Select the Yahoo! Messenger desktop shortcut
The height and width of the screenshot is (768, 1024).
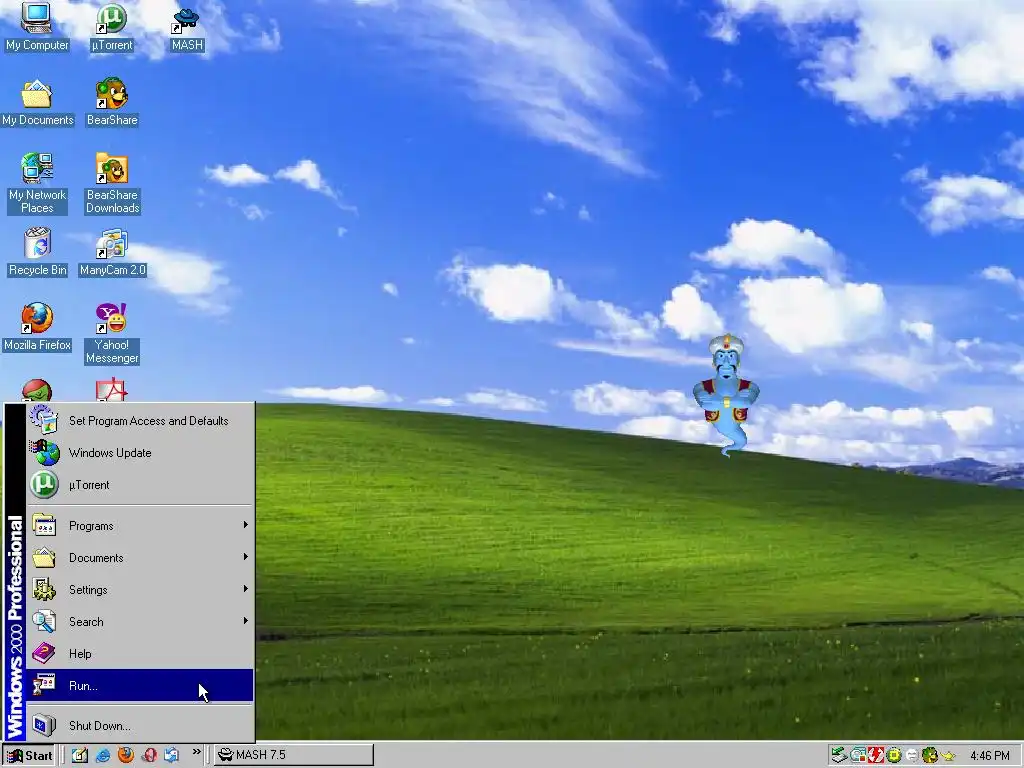pos(112,333)
